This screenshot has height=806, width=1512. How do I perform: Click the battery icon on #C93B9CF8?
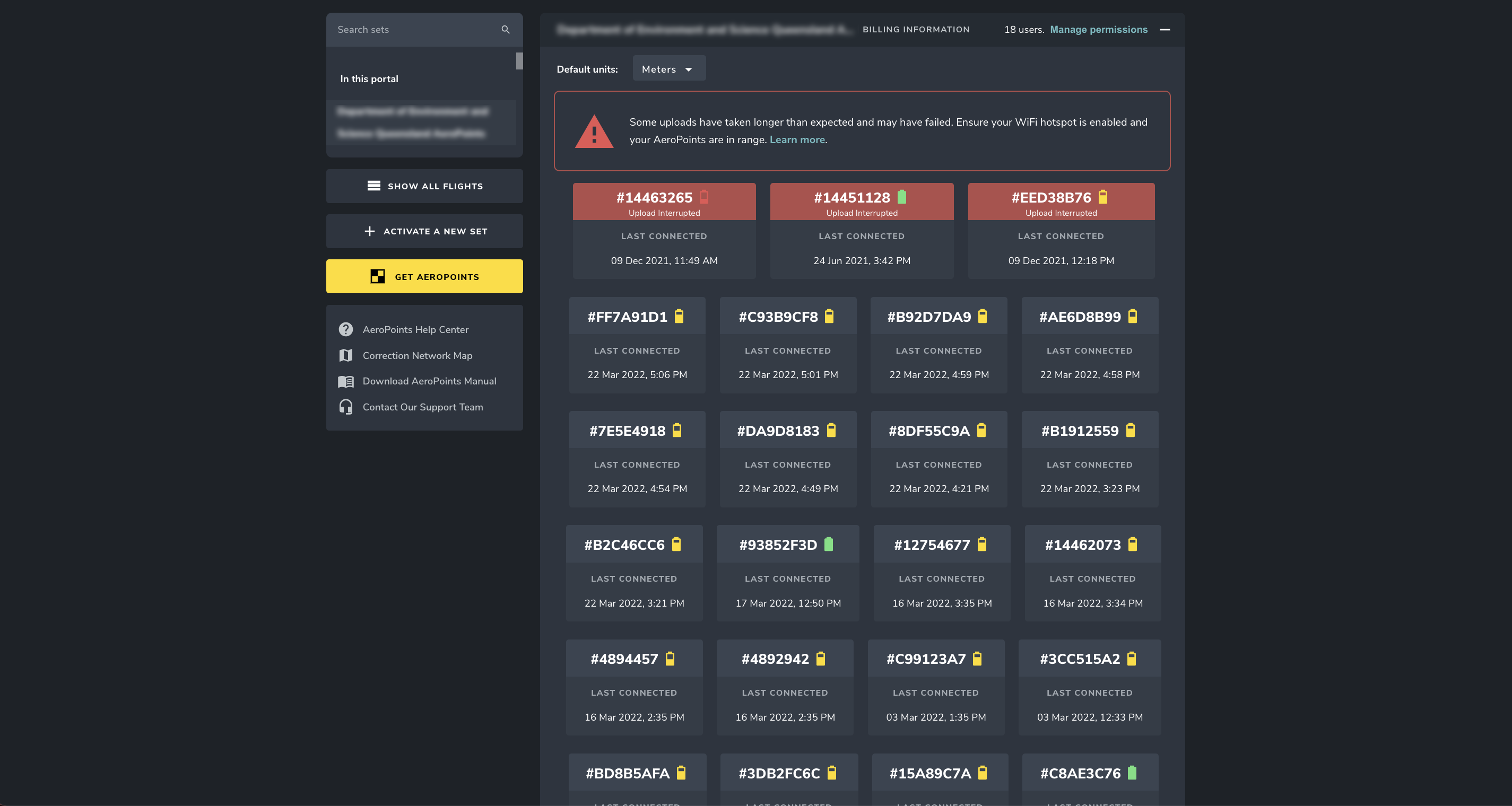(x=829, y=316)
